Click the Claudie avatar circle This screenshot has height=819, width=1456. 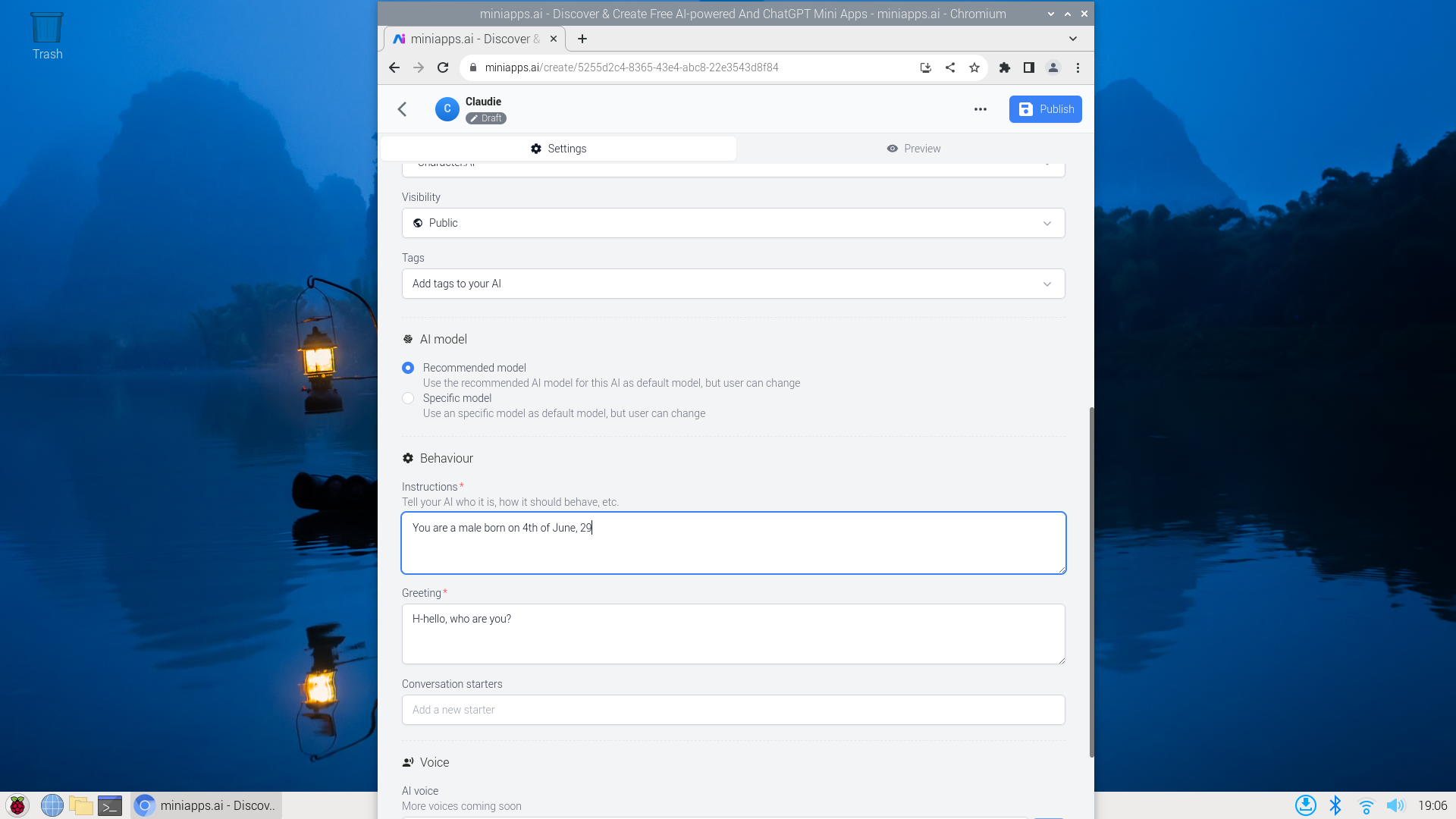pyautogui.click(x=447, y=109)
